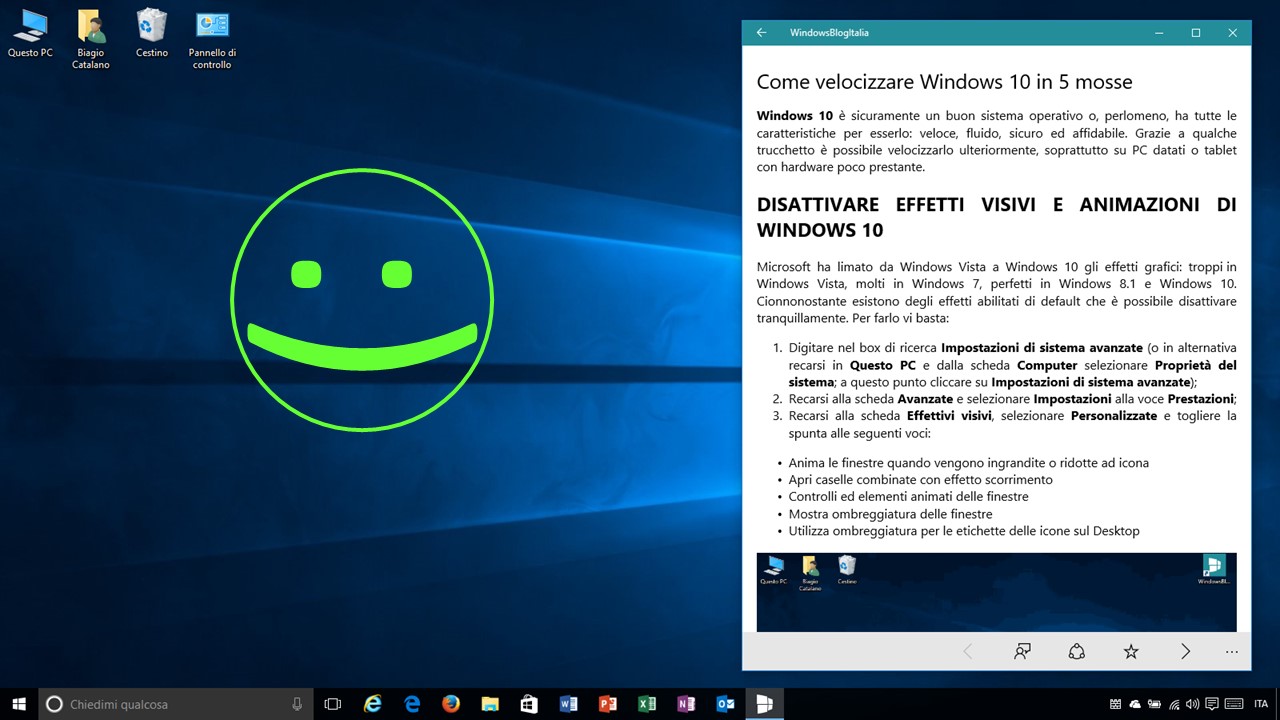1280x720 pixels.
Task: Launch PowerPoint from the taskbar
Action: [607, 704]
